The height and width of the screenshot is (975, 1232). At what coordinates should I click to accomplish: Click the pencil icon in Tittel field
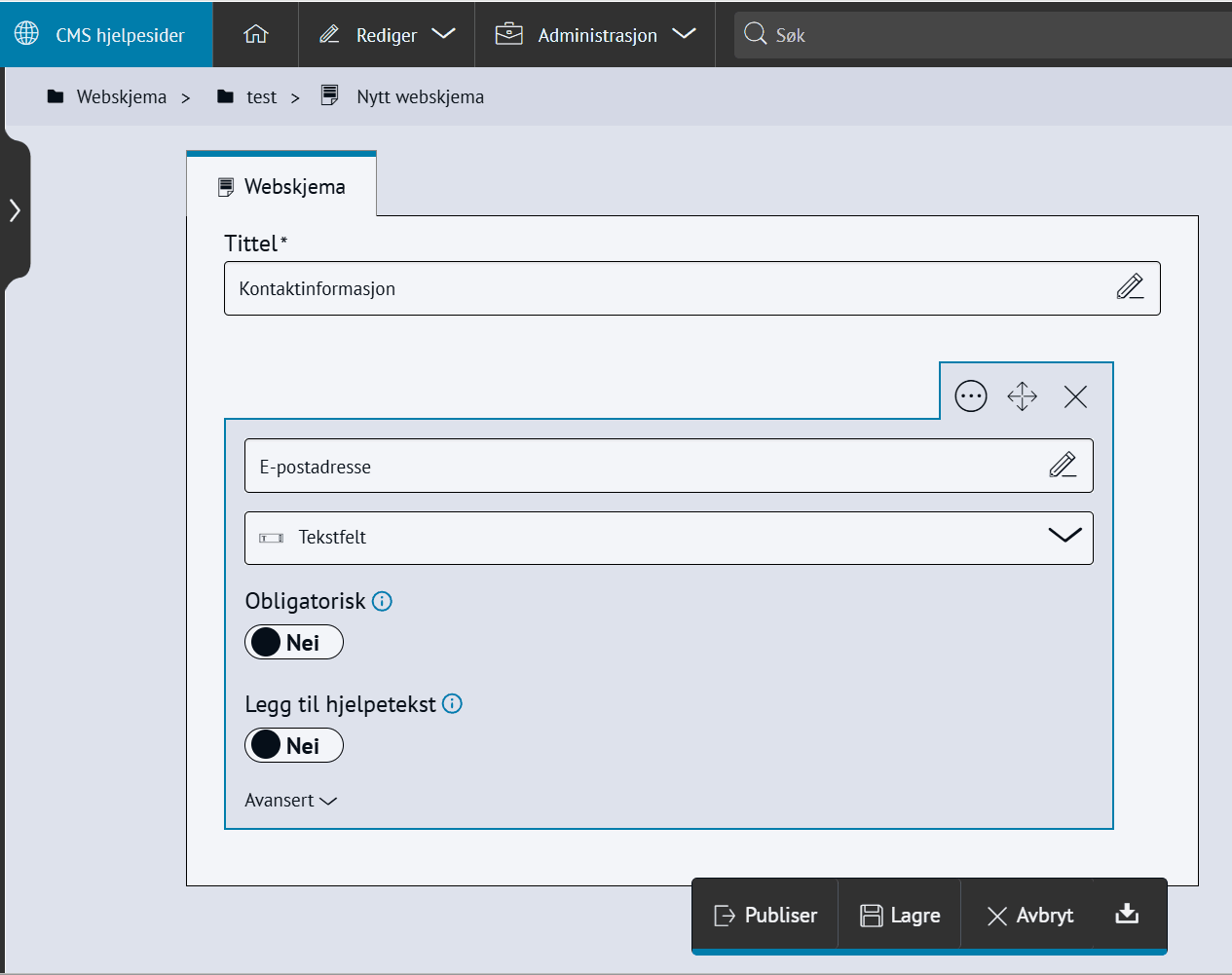1130,287
